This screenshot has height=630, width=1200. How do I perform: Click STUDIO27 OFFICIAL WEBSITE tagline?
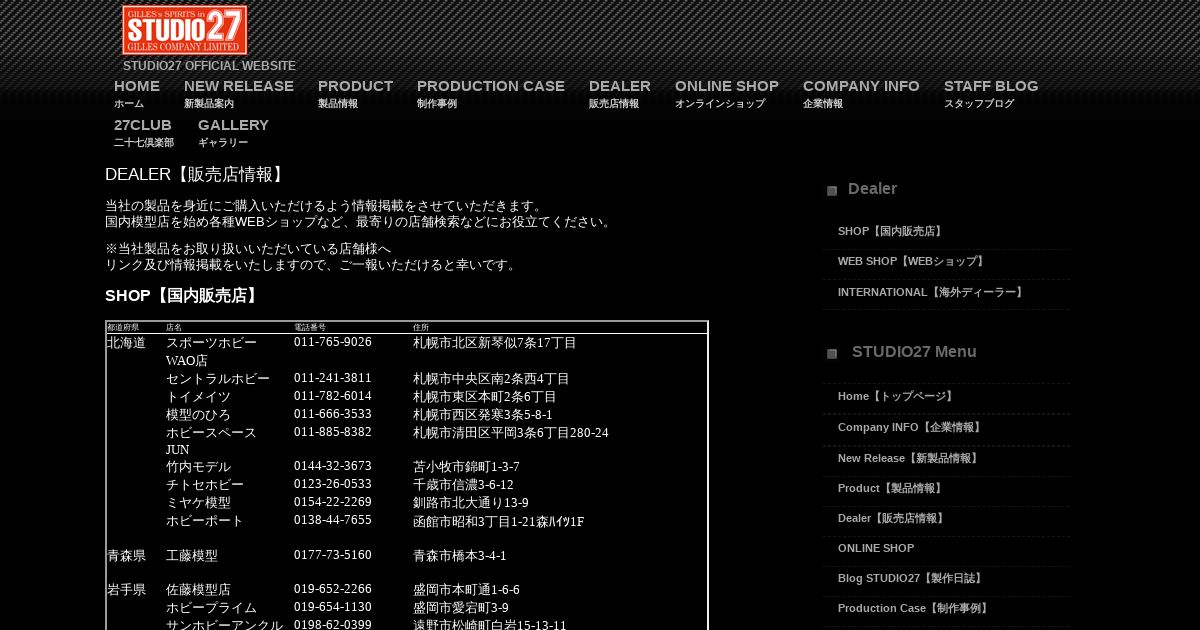pyautogui.click(x=209, y=66)
